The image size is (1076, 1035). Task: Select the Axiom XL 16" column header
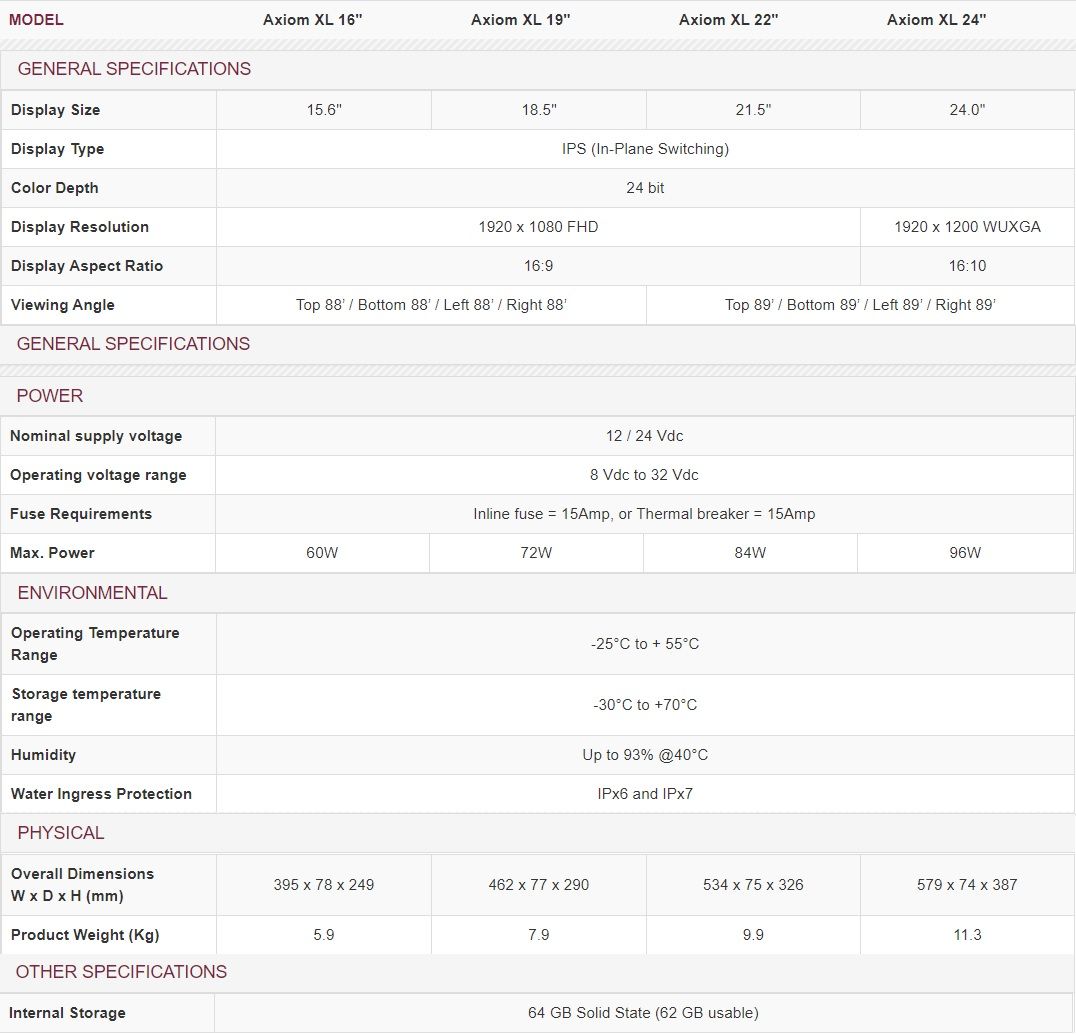pyautogui.click(x=313, y=20)
